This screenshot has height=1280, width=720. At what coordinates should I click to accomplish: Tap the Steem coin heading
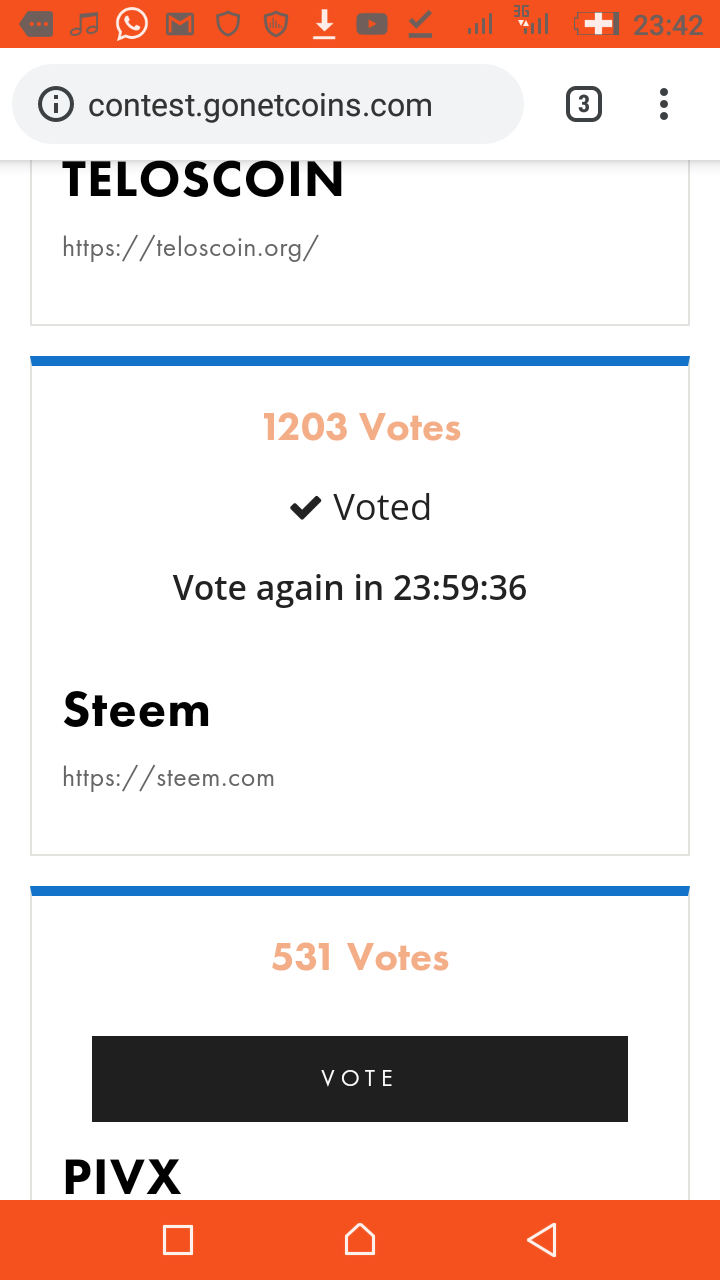pos(137,710)
